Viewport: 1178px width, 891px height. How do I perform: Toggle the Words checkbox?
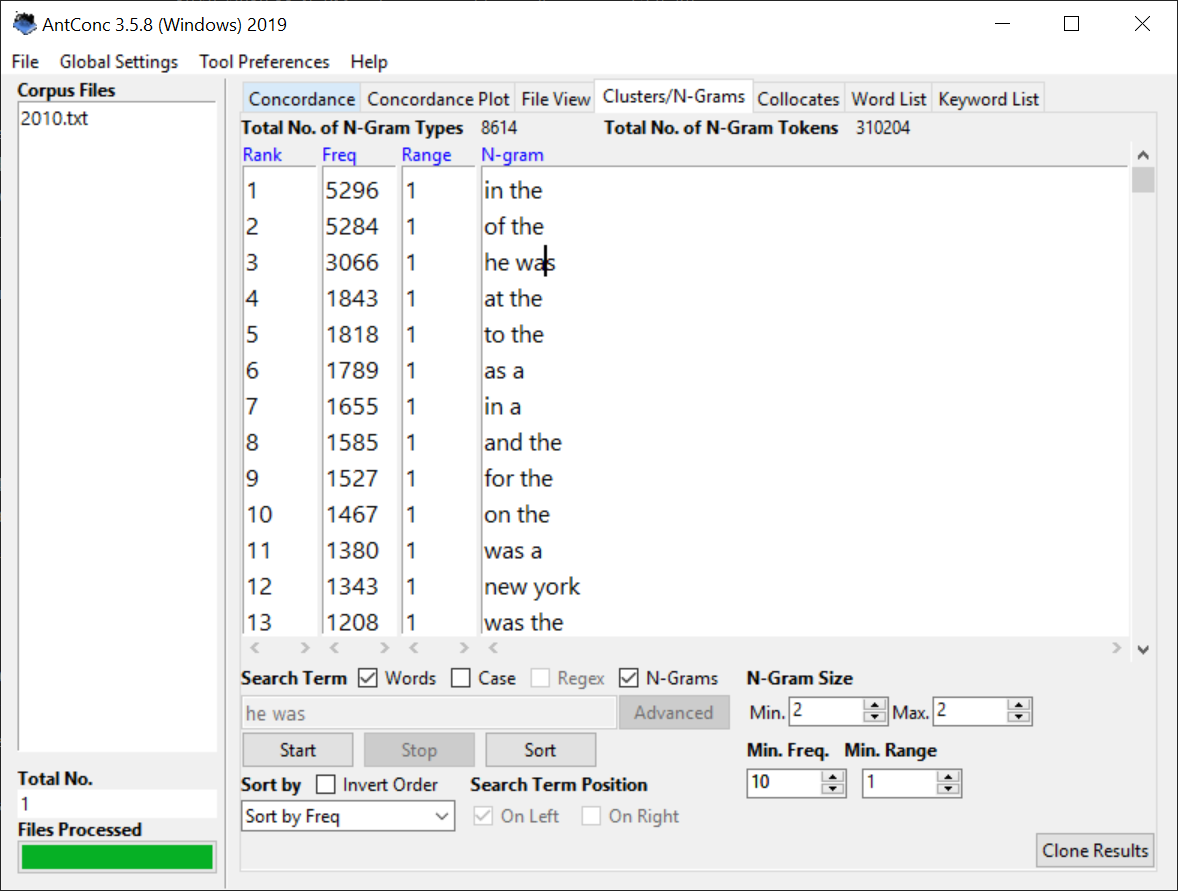[367, 678]
